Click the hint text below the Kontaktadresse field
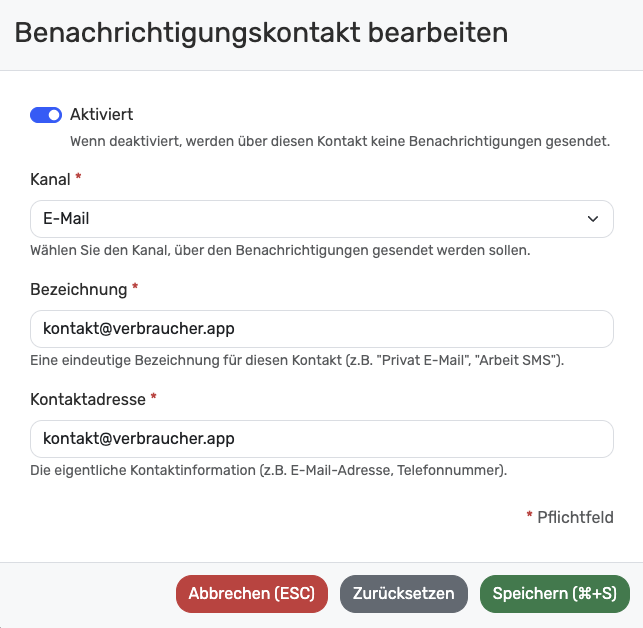The width and height of the screenshot is (643, 628). pos(268,470)
